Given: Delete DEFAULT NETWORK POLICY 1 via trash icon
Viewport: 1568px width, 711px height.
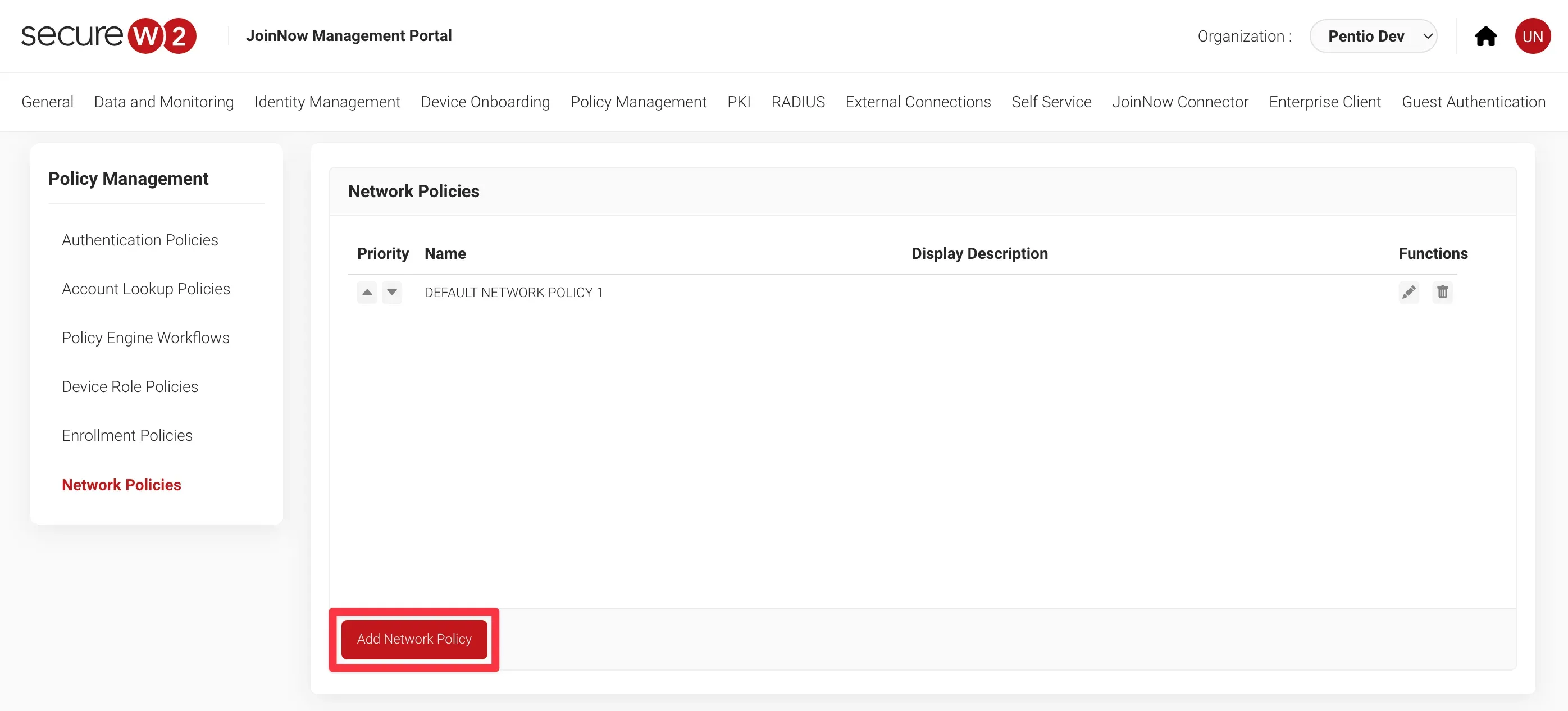Looking at the screenshot, I should [x=1442, y=292].
